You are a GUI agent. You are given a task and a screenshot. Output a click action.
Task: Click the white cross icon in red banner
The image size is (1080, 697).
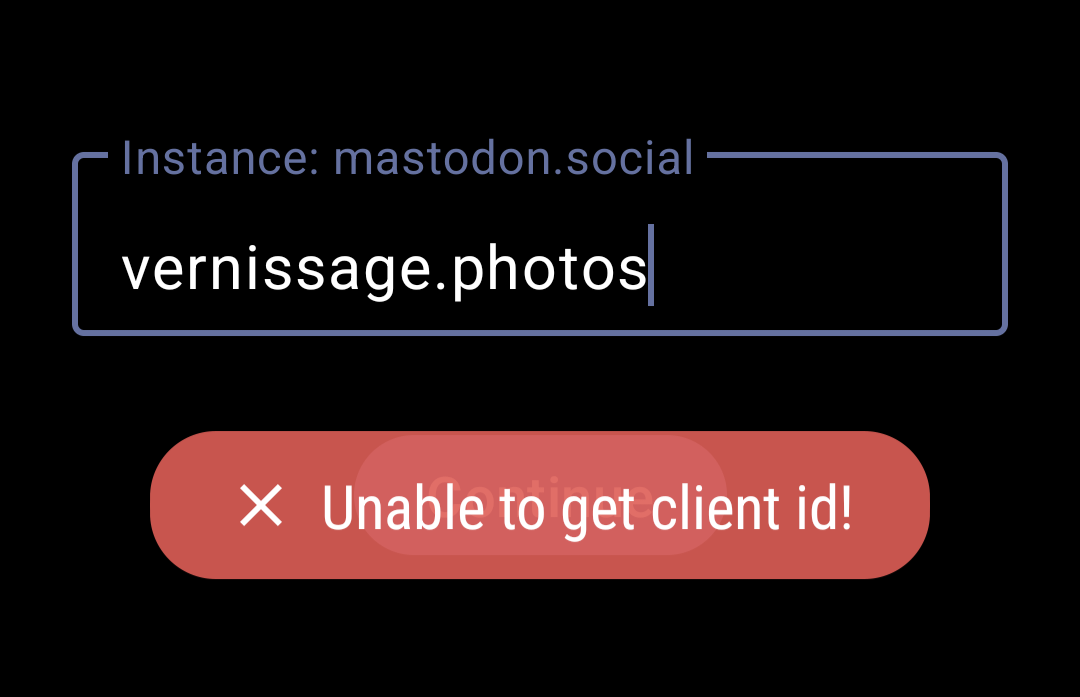click(x=261, y=506)
